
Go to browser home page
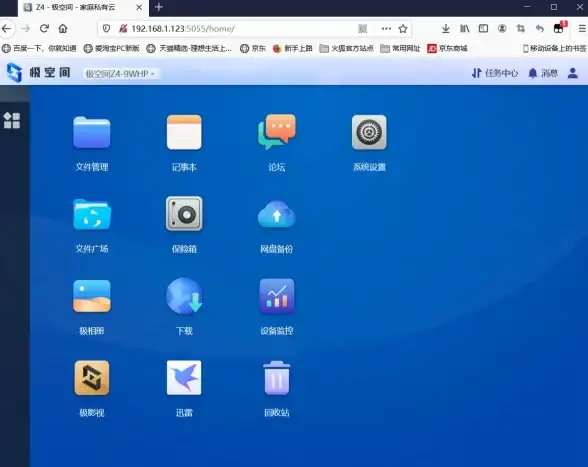(x=63, y=29)
